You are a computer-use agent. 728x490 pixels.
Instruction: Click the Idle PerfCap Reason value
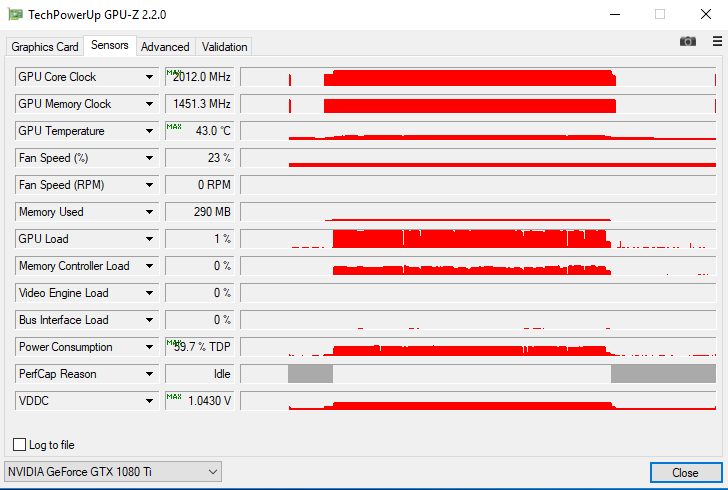(x=200, y=374)
